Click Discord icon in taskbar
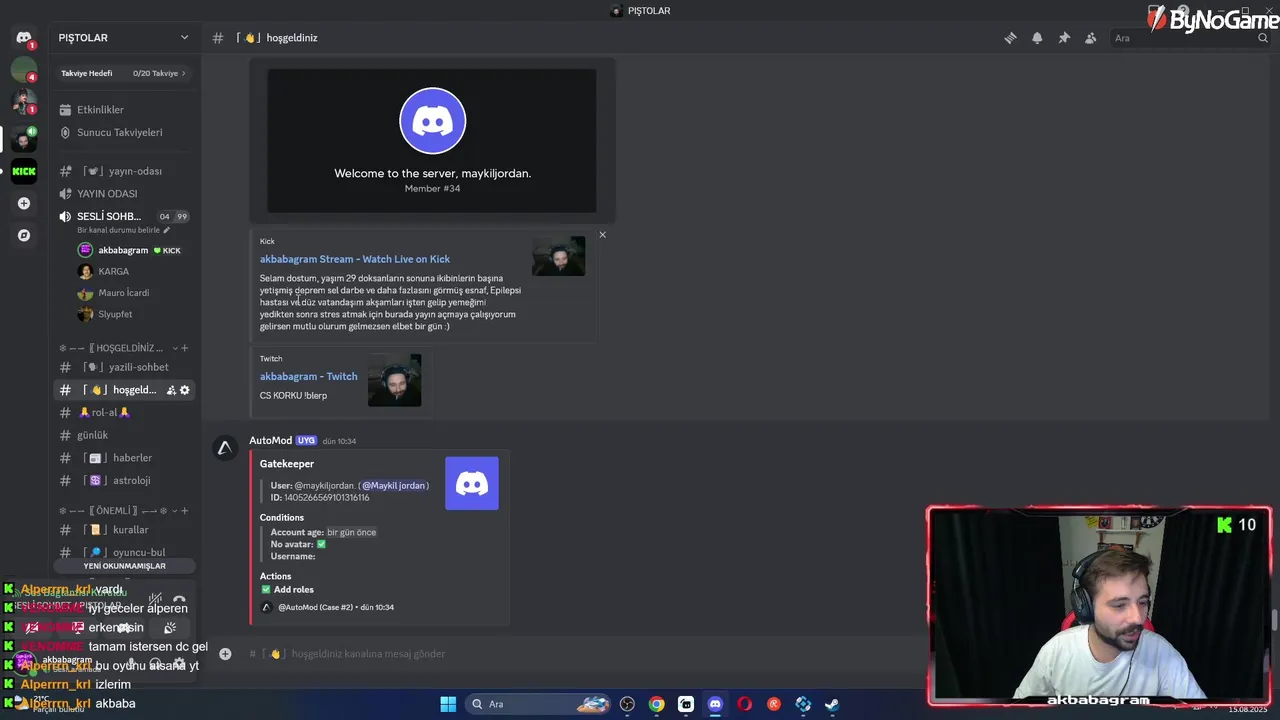The image size is (1280, 720). 715,704
